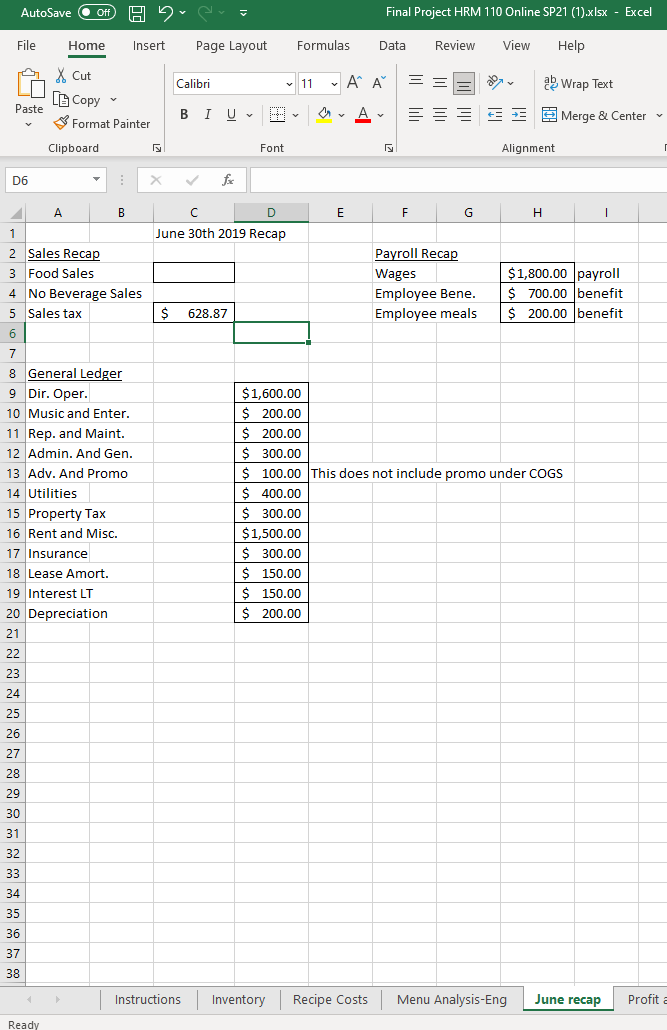Select the Wages $1,800.00 cell
Viewport: 667px width, 1030px height.
[538, 273]
